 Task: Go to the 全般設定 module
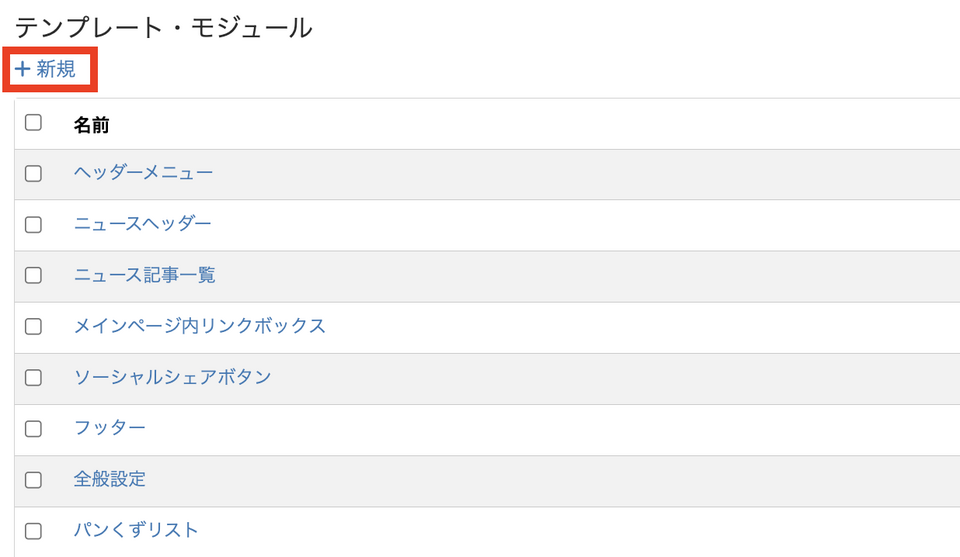coord(109,479)
